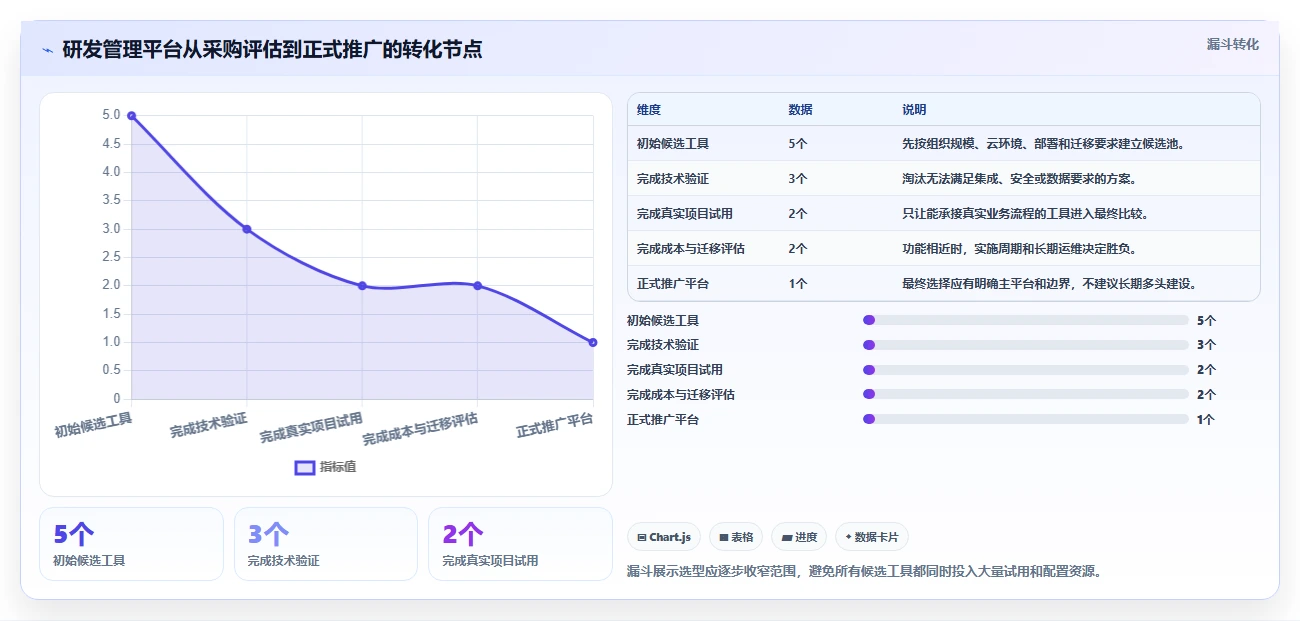Click description 只让能承接真实业务流程的工具进入最终比较

(1025, 214)
